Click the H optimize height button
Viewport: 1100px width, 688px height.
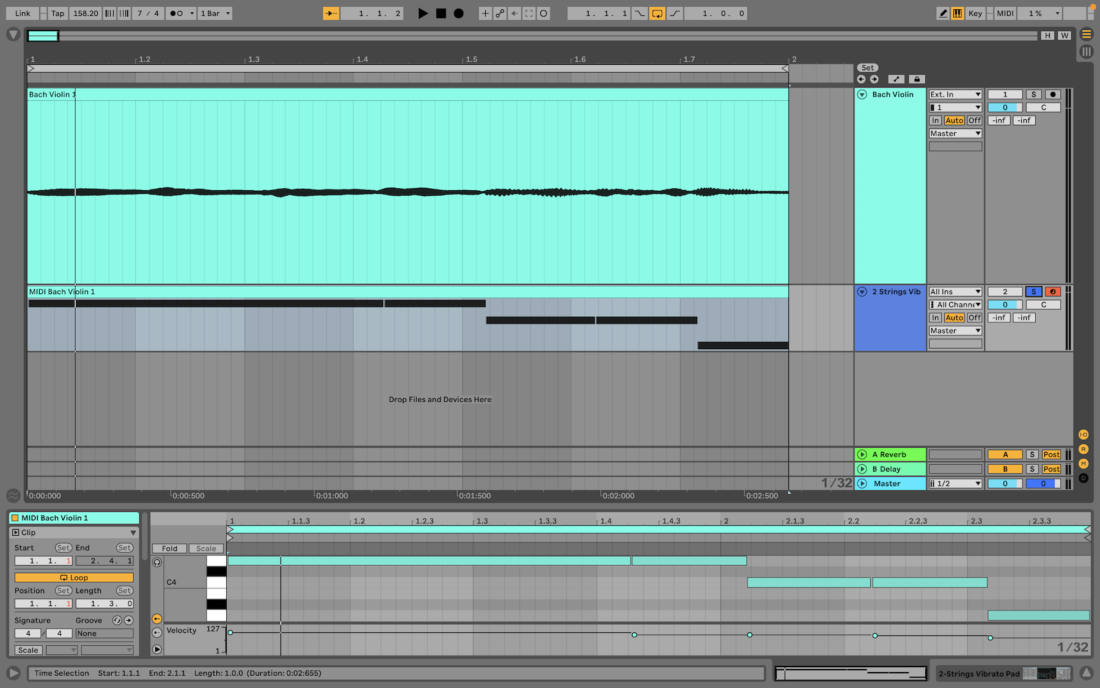tap(1047, 35)
